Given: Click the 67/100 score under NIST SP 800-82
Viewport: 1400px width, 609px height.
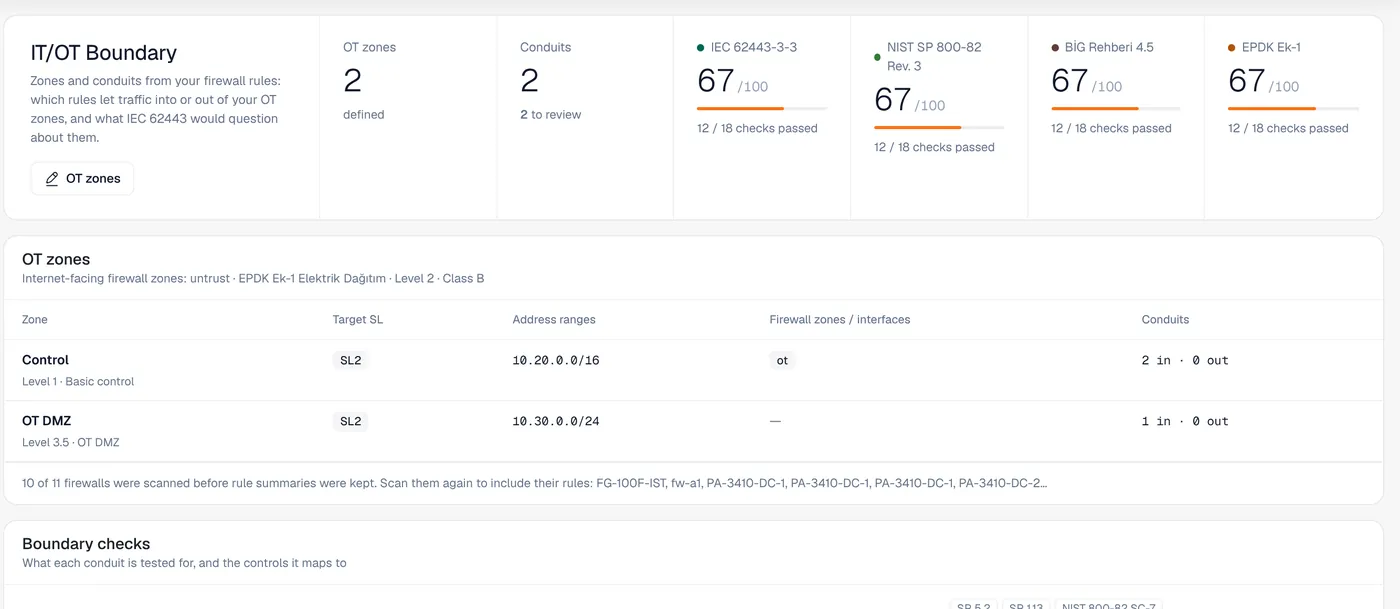Looking at the screenshot, I should [x=909, y=100].
